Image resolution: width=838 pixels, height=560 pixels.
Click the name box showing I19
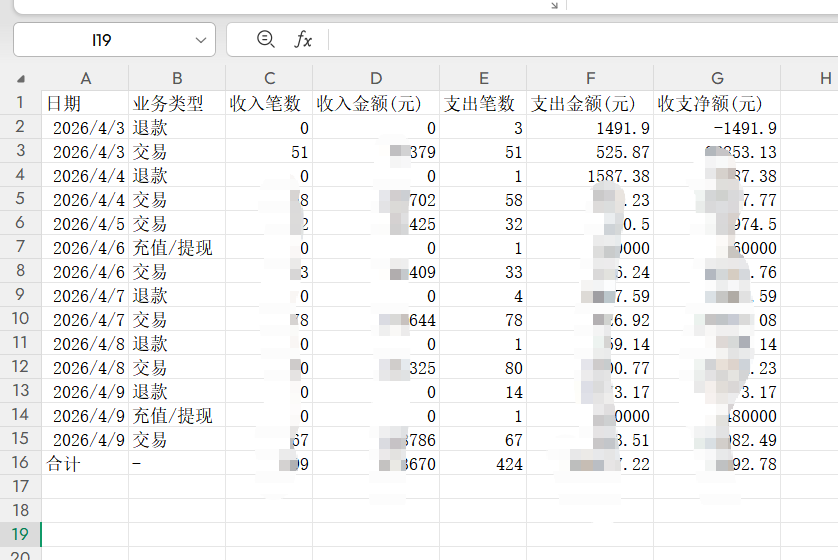[x=101, y=40]
